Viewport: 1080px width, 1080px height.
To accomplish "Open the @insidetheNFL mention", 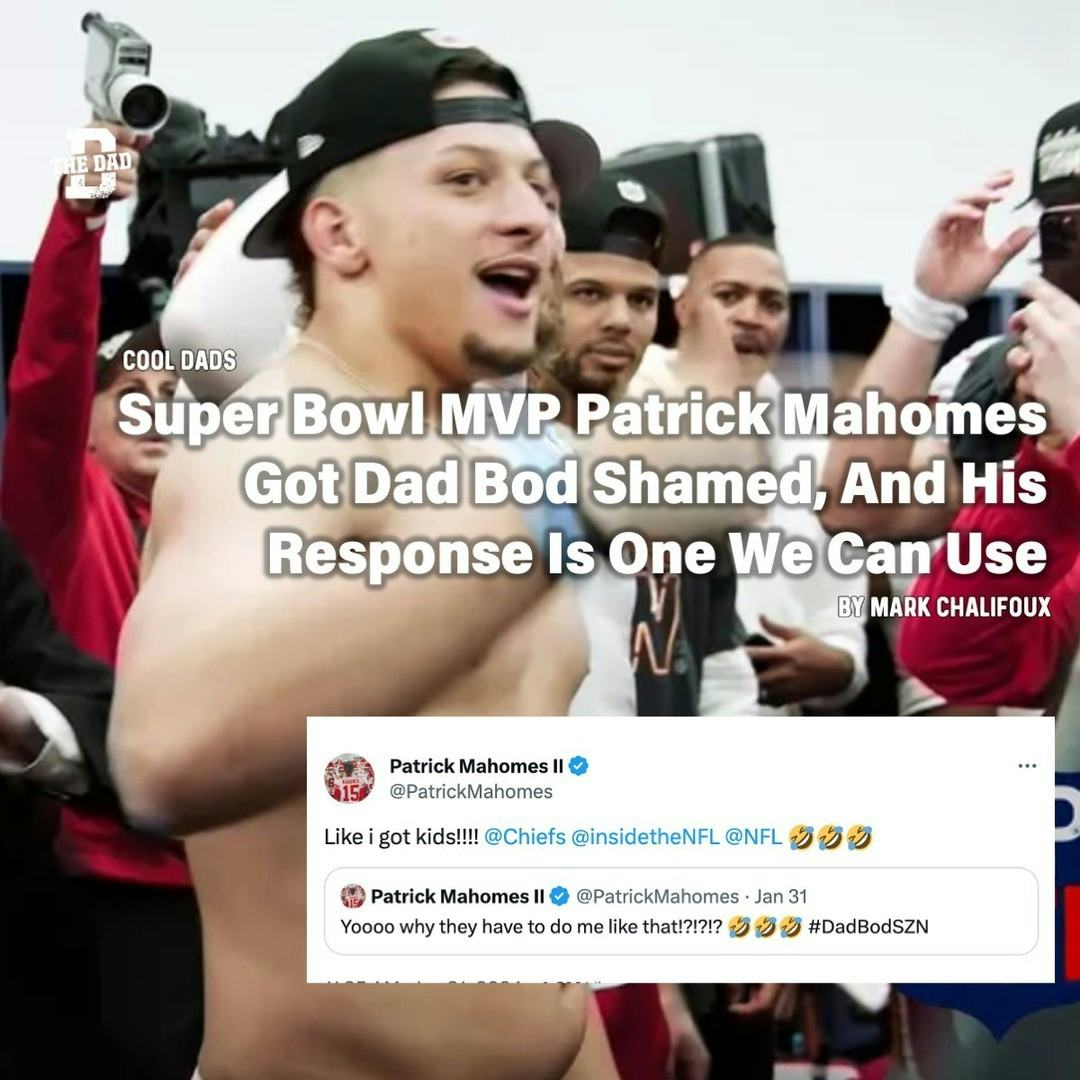I will 645,837.
